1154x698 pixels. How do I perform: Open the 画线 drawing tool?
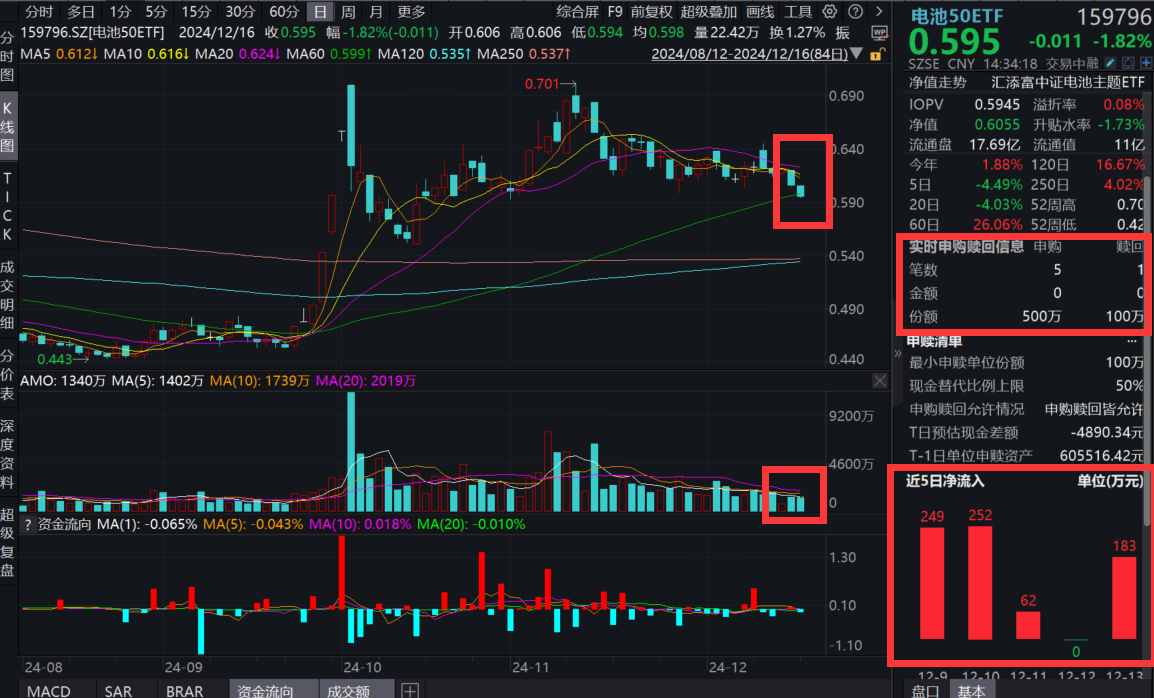[760, 12]
